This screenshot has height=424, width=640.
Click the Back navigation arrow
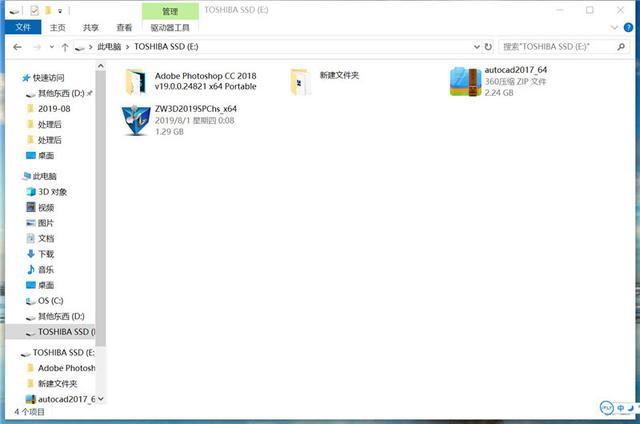(x=18, y=46)
